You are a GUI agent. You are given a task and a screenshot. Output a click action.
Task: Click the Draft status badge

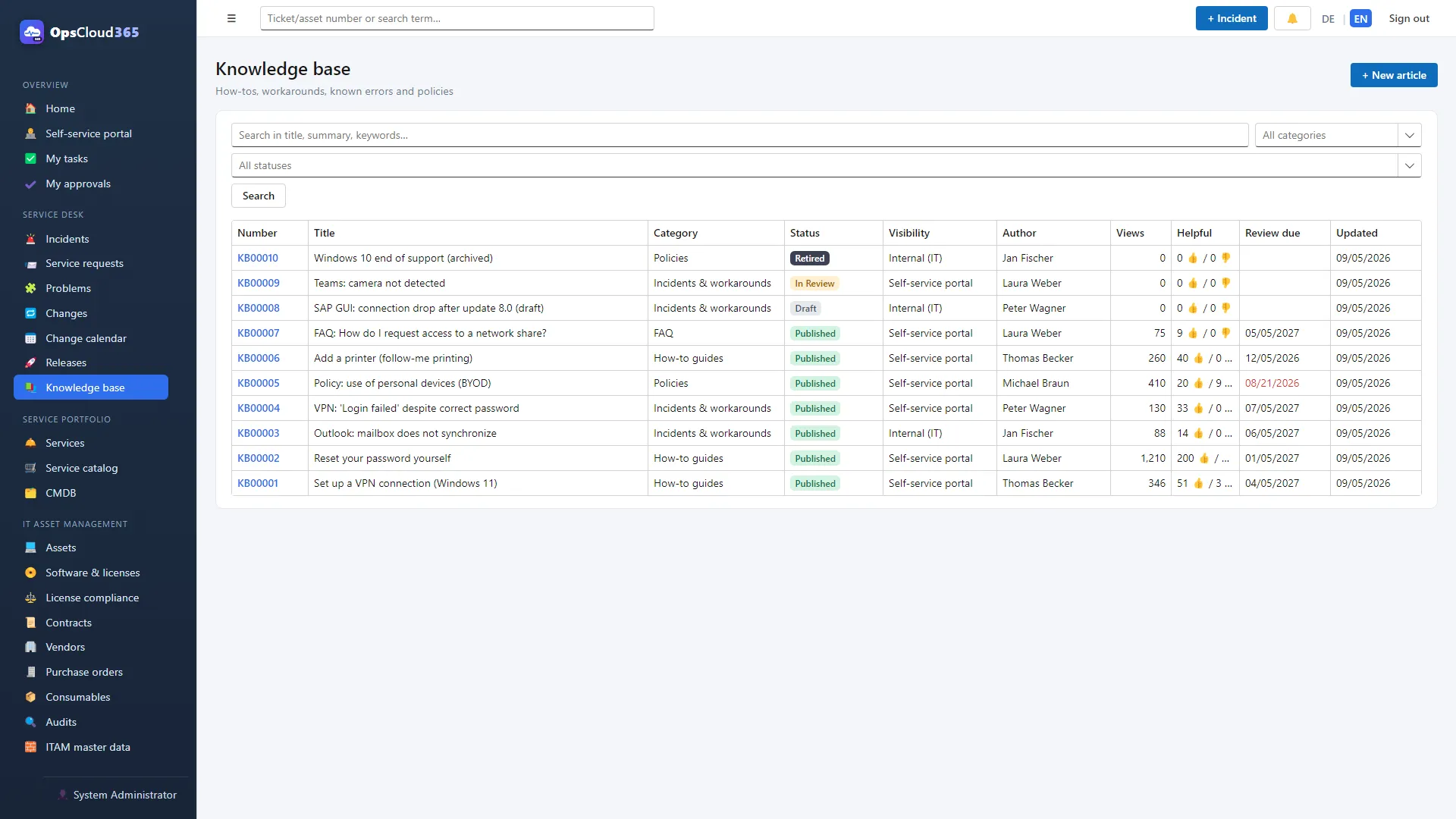[x=805, y=308]
